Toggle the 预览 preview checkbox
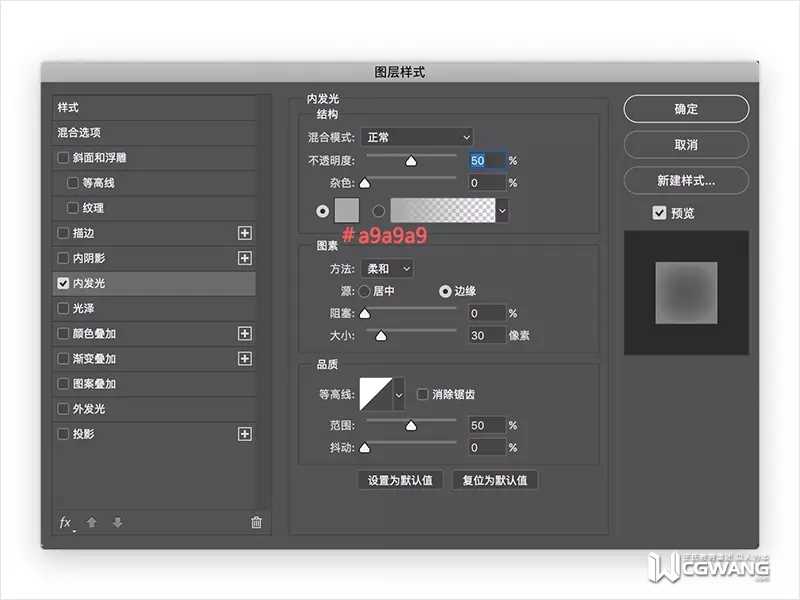Image resolution: width=800 pixels, height=600 pixels. point(659,213)
